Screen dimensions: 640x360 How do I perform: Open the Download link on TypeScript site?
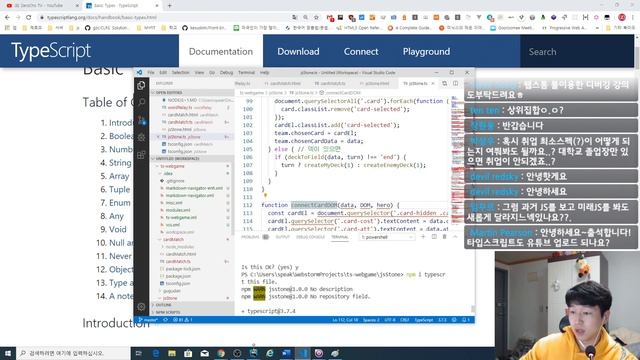click(298, 51)
